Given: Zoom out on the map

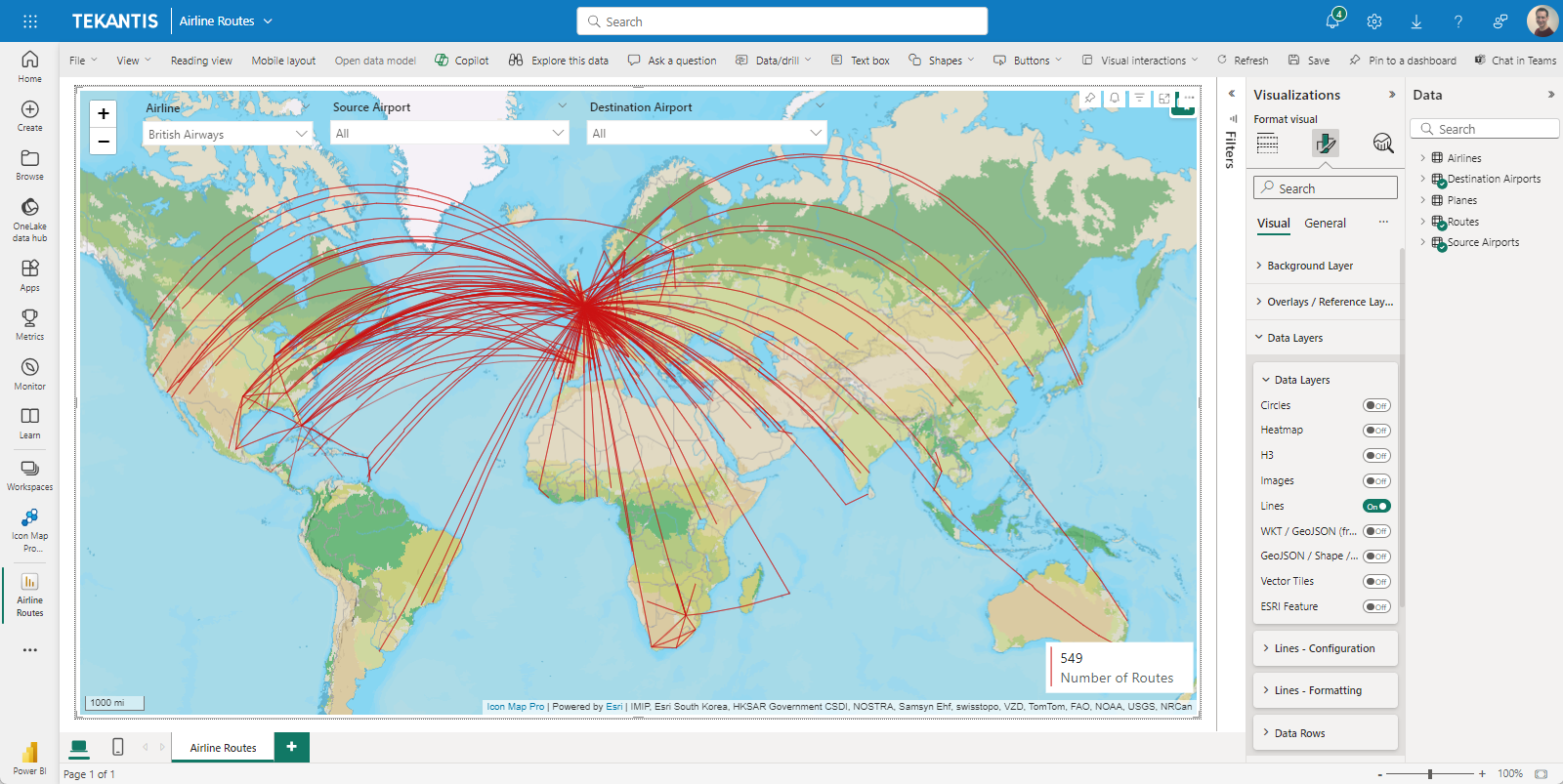Looking at the screenshot, I should coord(104,142).
